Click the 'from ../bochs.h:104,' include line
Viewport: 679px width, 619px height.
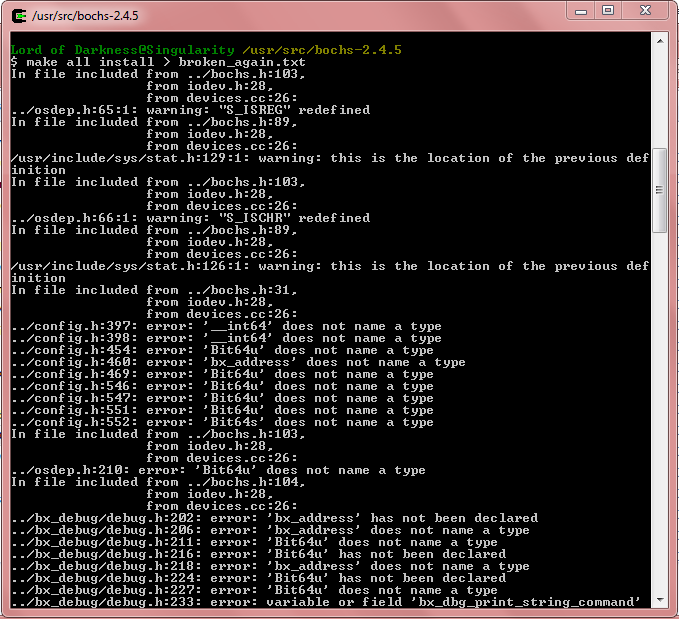(x=158, y=482)
